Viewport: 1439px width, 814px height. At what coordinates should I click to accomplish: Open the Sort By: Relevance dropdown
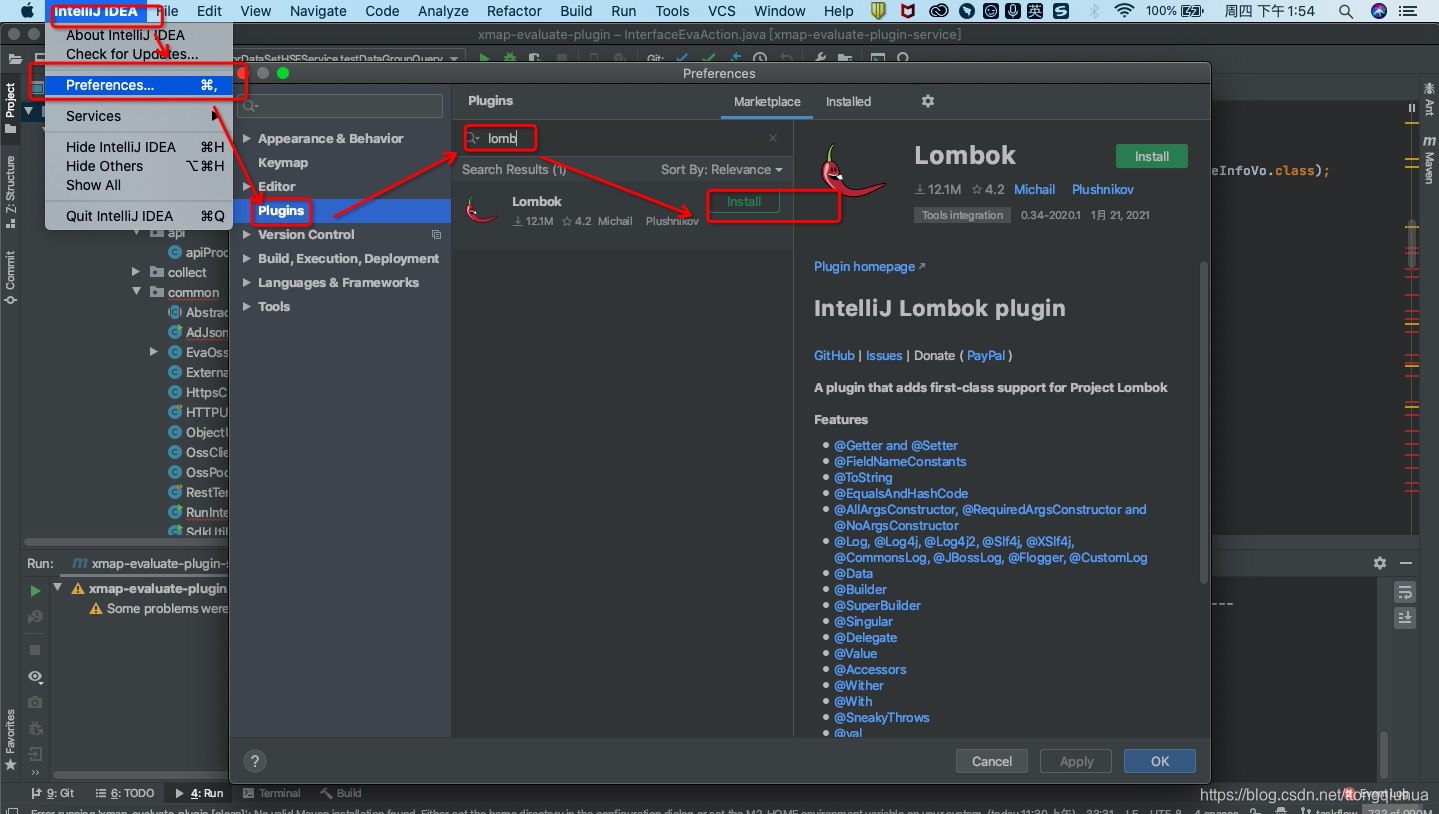click(721, 170)
